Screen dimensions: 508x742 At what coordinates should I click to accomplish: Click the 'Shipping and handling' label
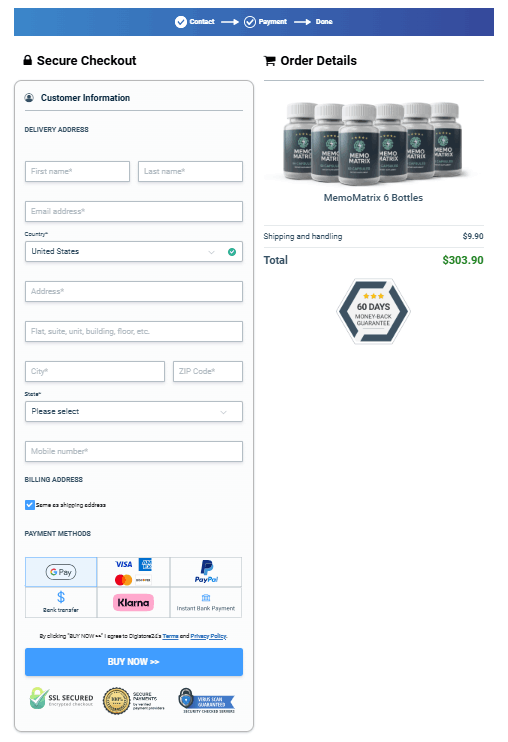click(x=303, y=236)
